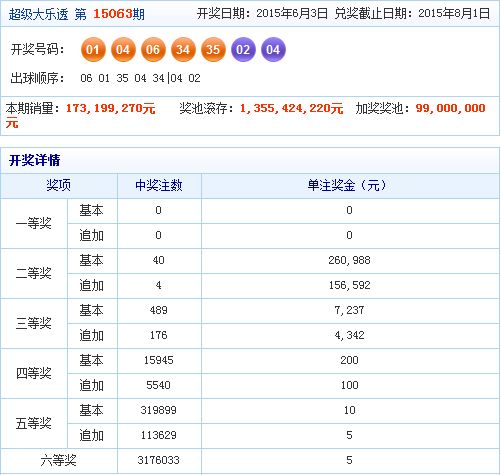Click the 六等奖 winners count 3176033

tap(159, 460)
